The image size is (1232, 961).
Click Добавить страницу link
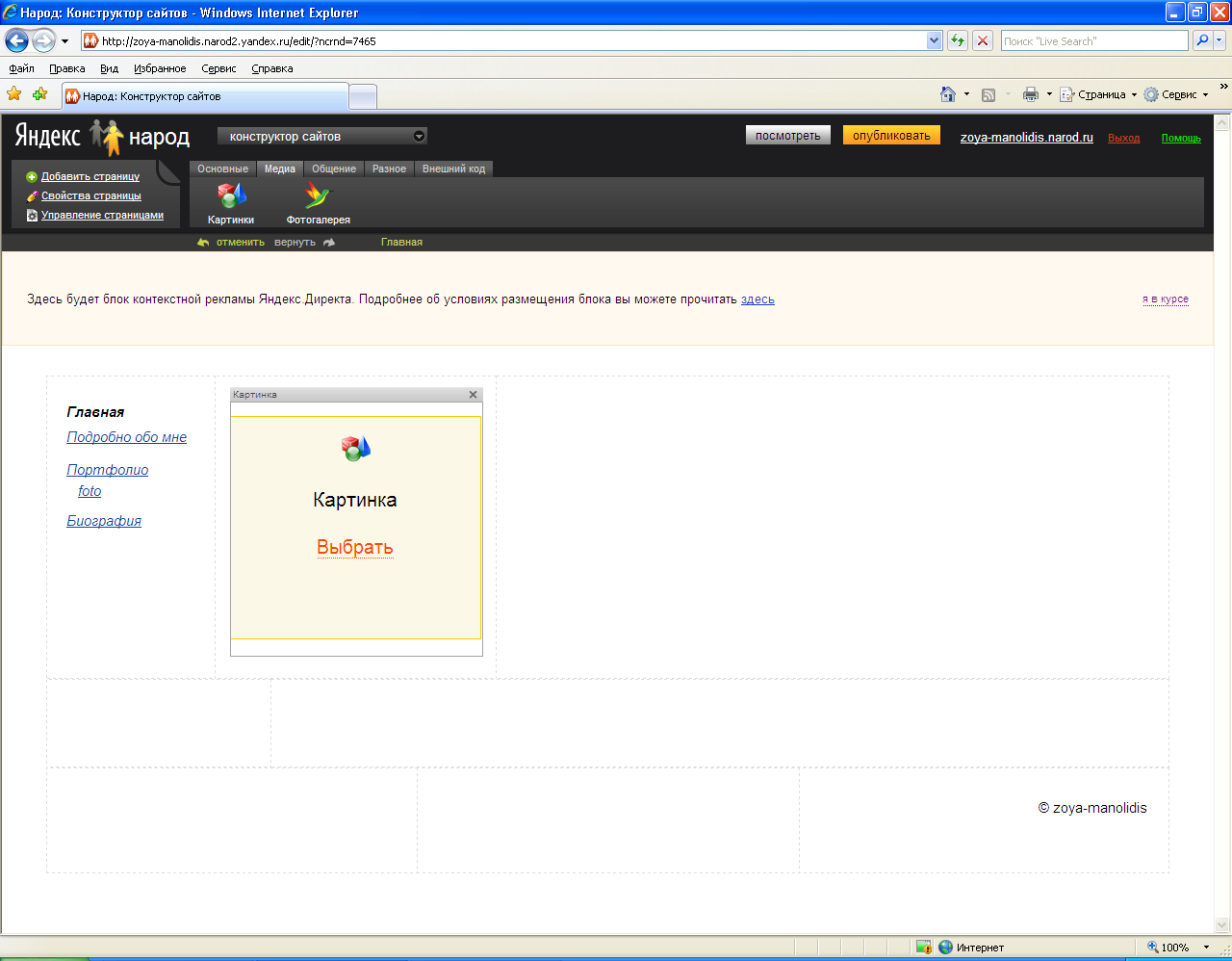(x=90, y=176)
